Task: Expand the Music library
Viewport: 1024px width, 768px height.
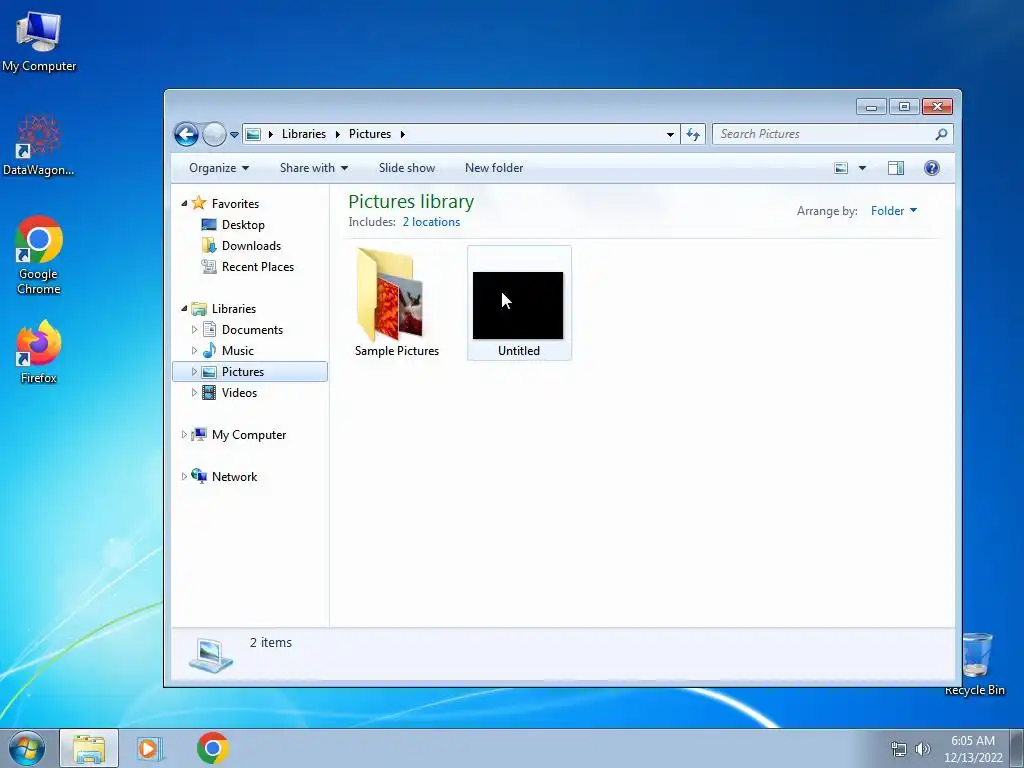Action: [194, 351]
